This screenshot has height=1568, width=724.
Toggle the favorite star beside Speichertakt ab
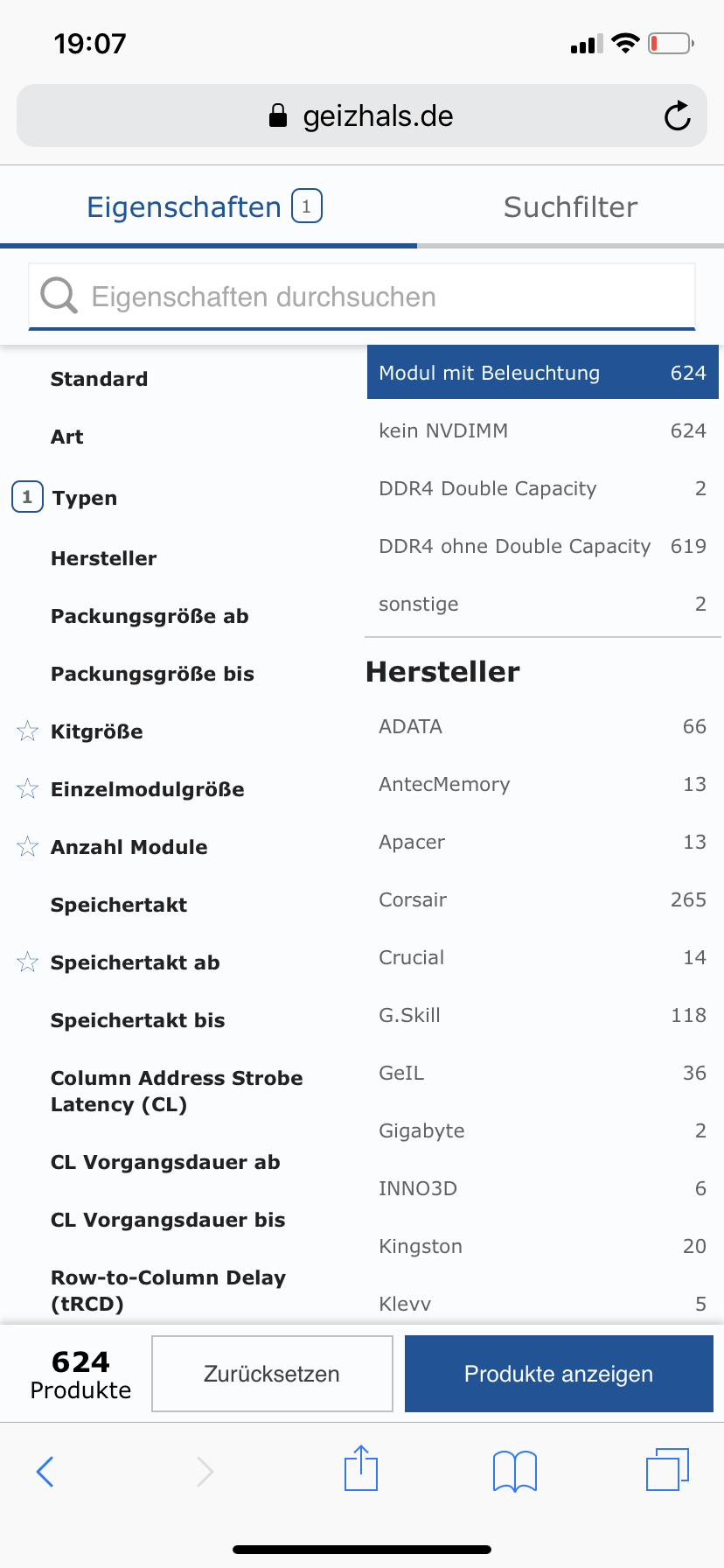pyautogui.click(x=27, y=962)
